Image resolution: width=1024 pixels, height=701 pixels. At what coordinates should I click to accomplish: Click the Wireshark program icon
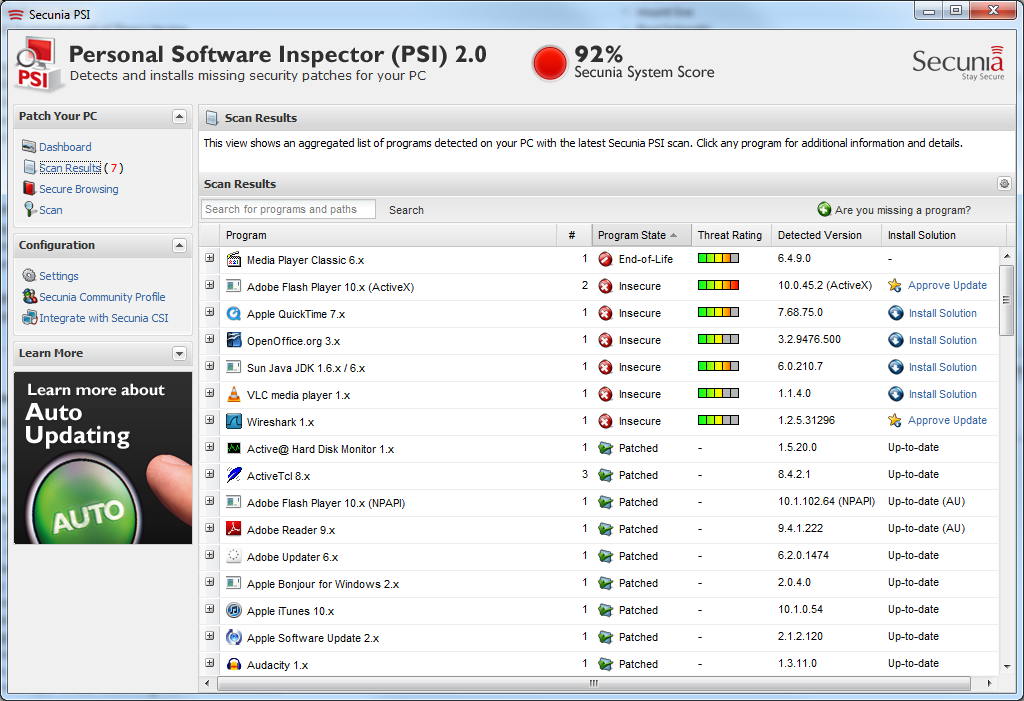234,421
